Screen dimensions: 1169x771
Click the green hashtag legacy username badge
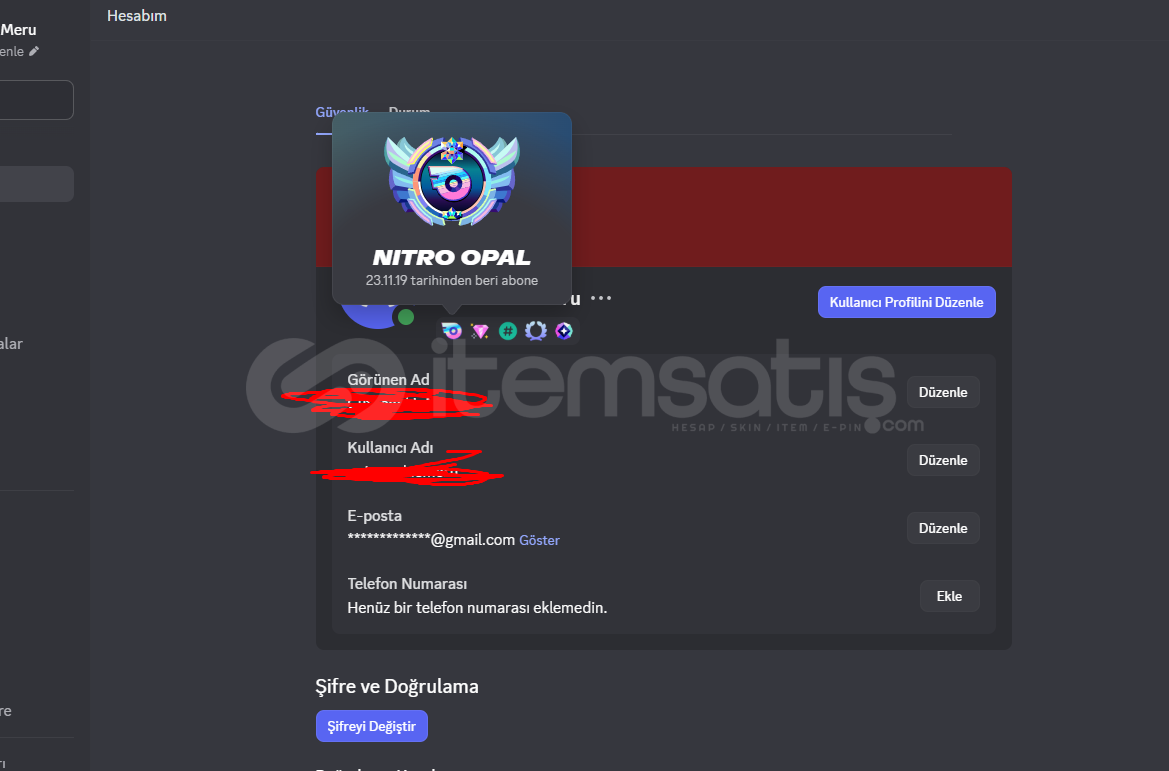point(508,331)
